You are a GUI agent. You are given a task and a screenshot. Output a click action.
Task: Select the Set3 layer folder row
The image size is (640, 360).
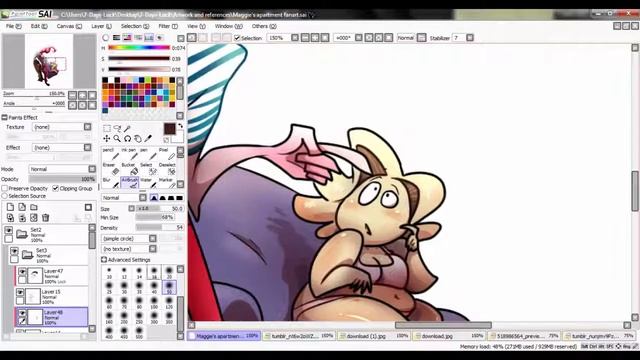pos(48,255)
